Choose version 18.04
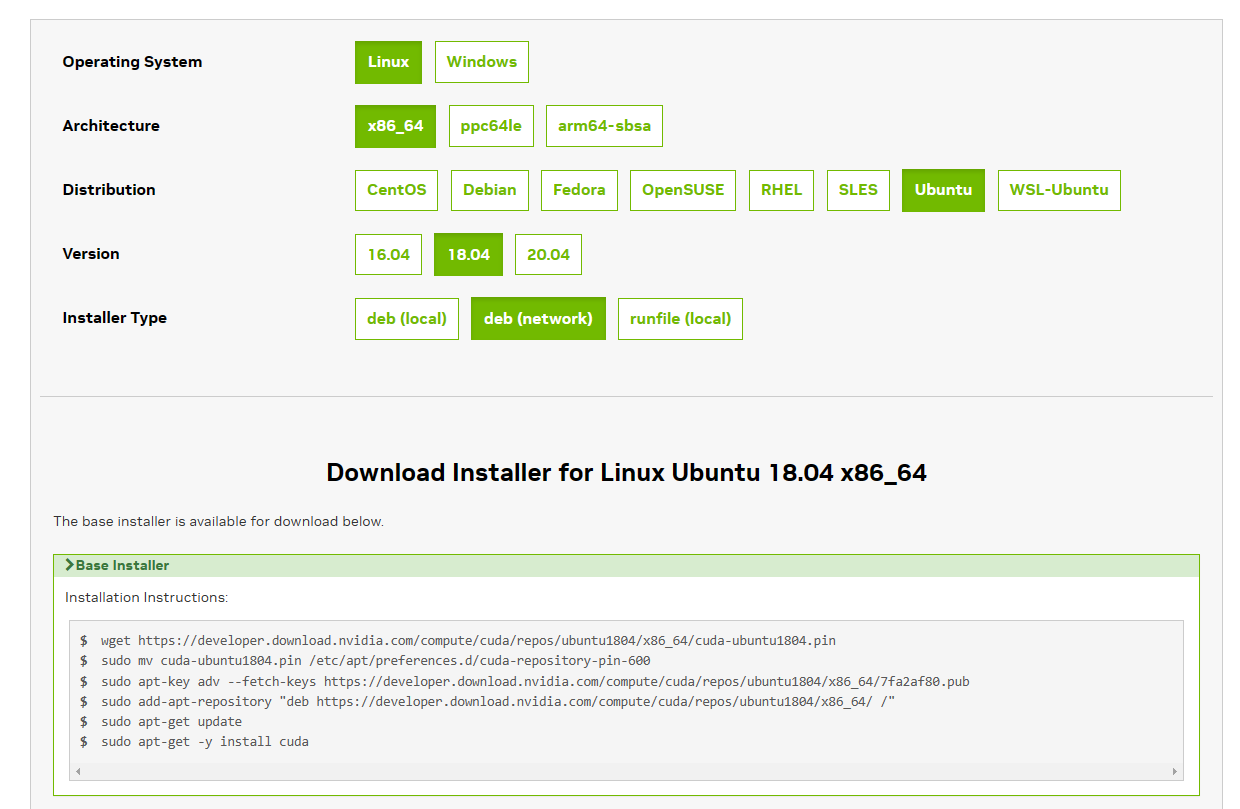 point(468,254)
